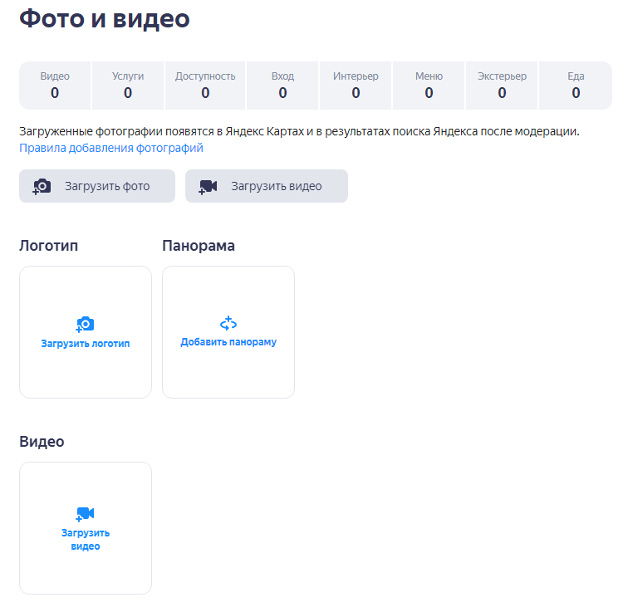Click the camera icon on Загрузить фото button
628x608 pixels.
click(42, 186)
